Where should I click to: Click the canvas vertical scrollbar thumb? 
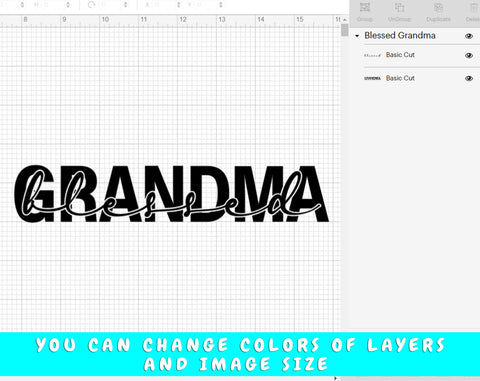[x=345, y=30]
